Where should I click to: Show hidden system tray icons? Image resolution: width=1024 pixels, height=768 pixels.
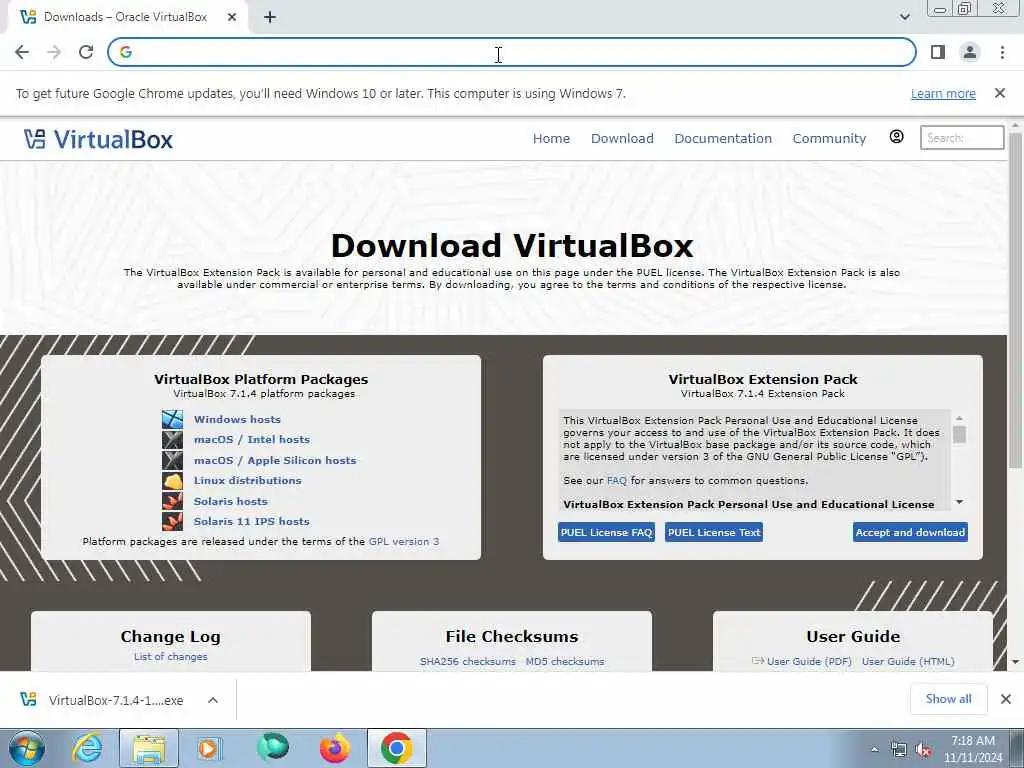tap(874, 750)
